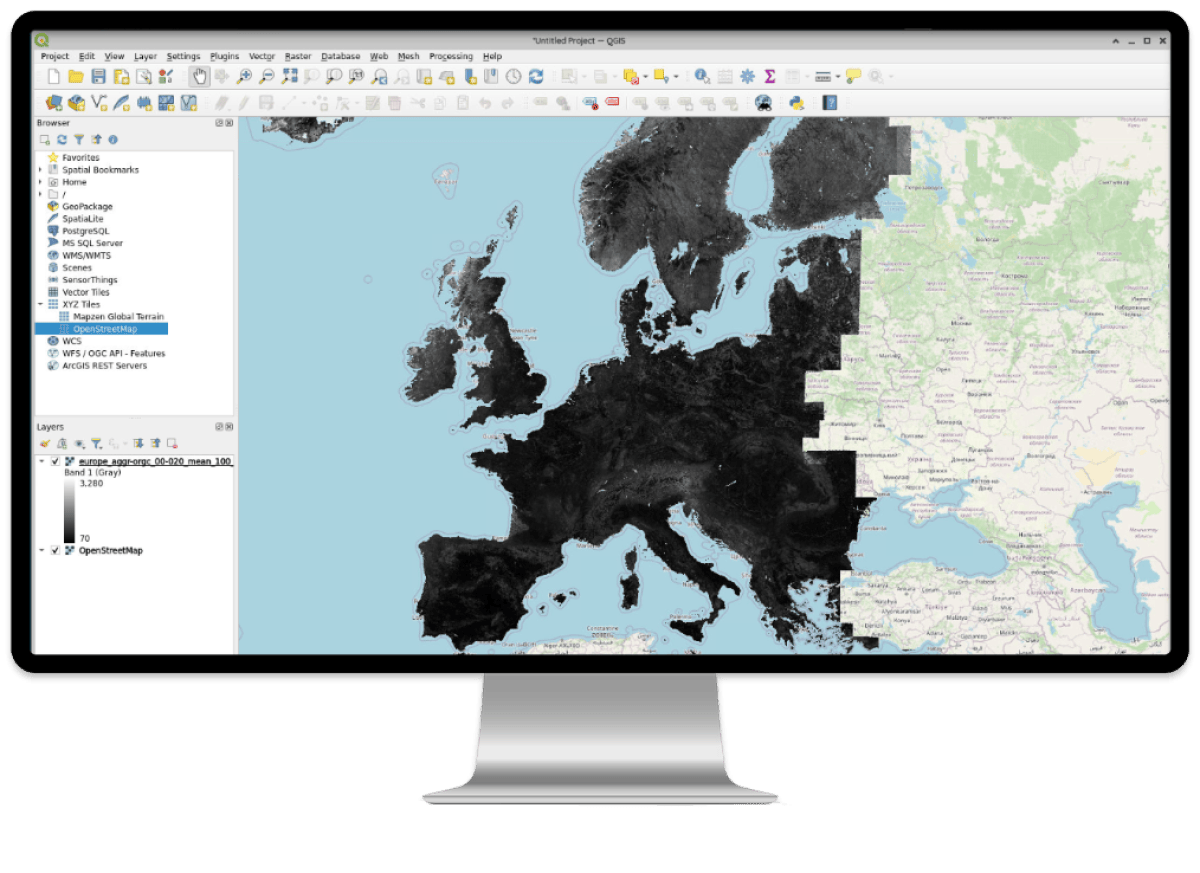Select the WFS / OGC API - Features entry

(x=113, y=353)
